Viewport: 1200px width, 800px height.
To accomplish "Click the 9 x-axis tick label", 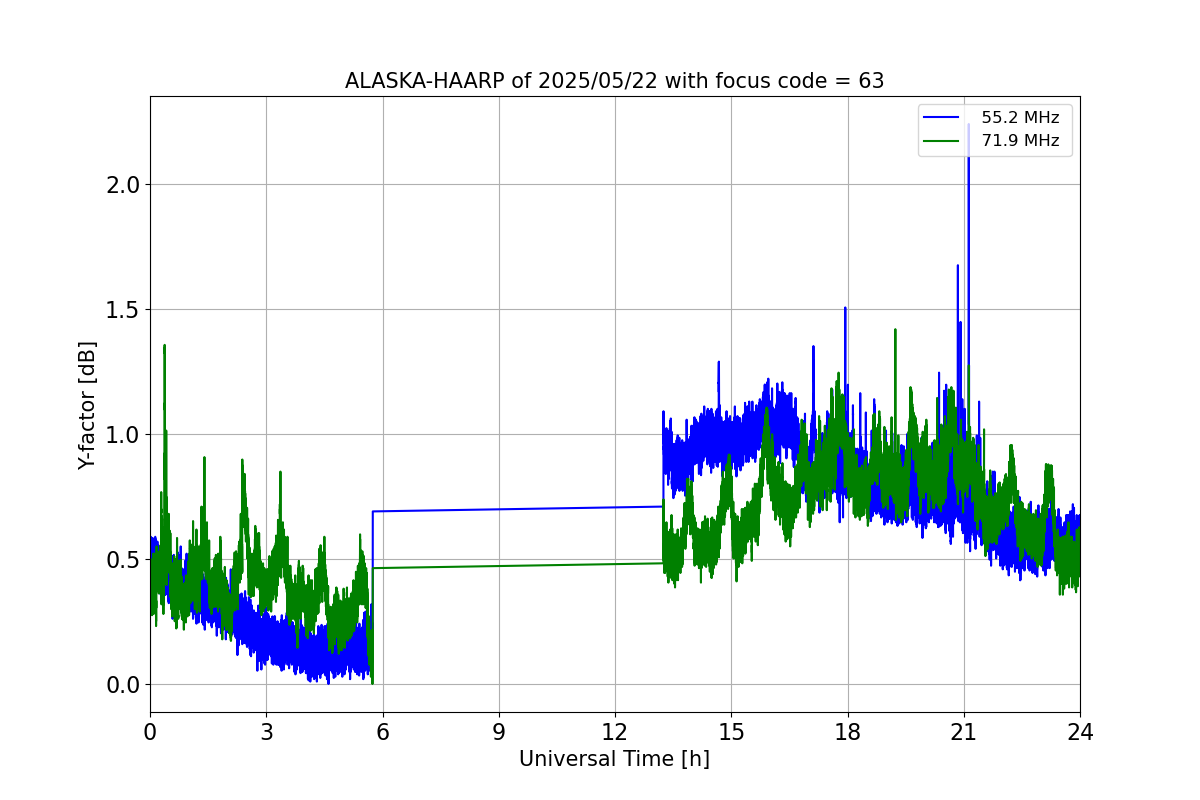I will (499, 731).
